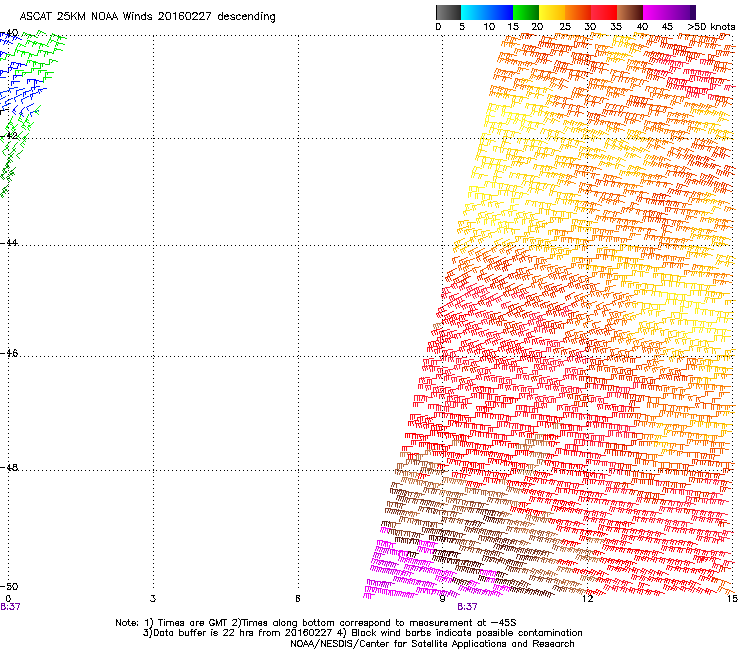Click the longitude 9 axis label
740x650 pixels.
pos(442,598)
